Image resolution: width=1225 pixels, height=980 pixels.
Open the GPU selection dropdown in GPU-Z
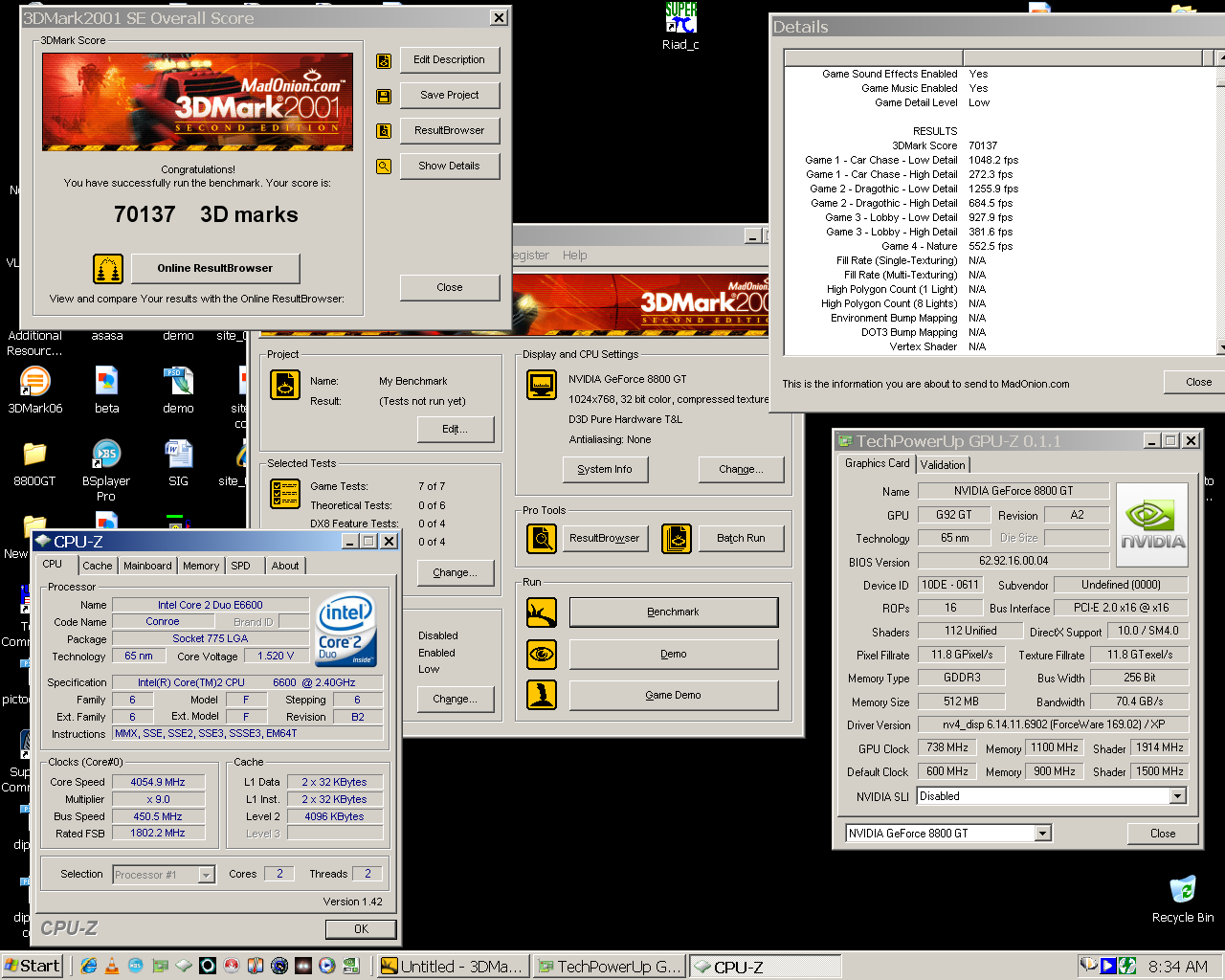1043,834
